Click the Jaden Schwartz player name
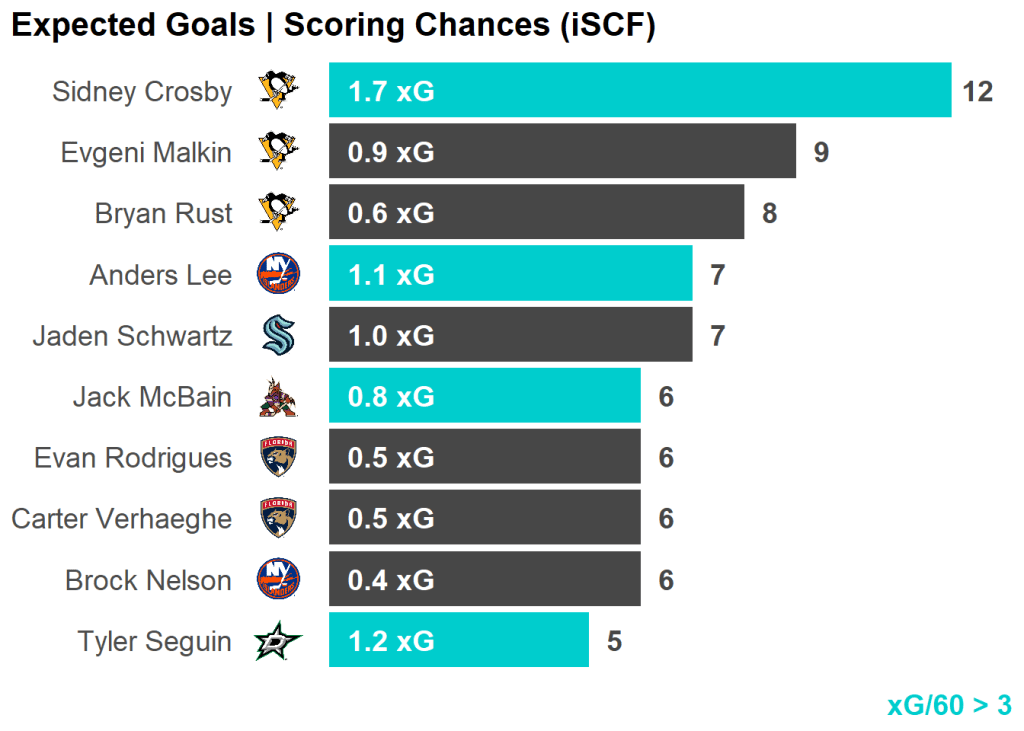This screenshot has width=1024, height=731. click(132, 335)
